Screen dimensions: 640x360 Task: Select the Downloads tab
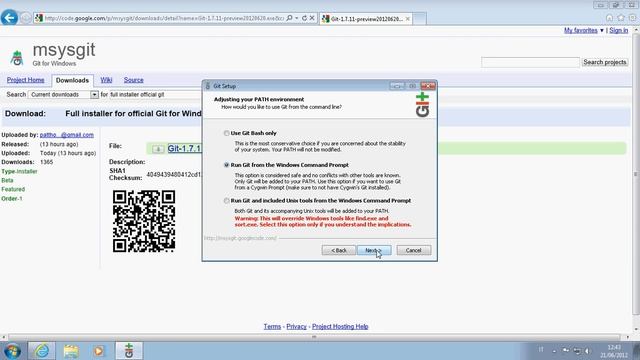72,80
